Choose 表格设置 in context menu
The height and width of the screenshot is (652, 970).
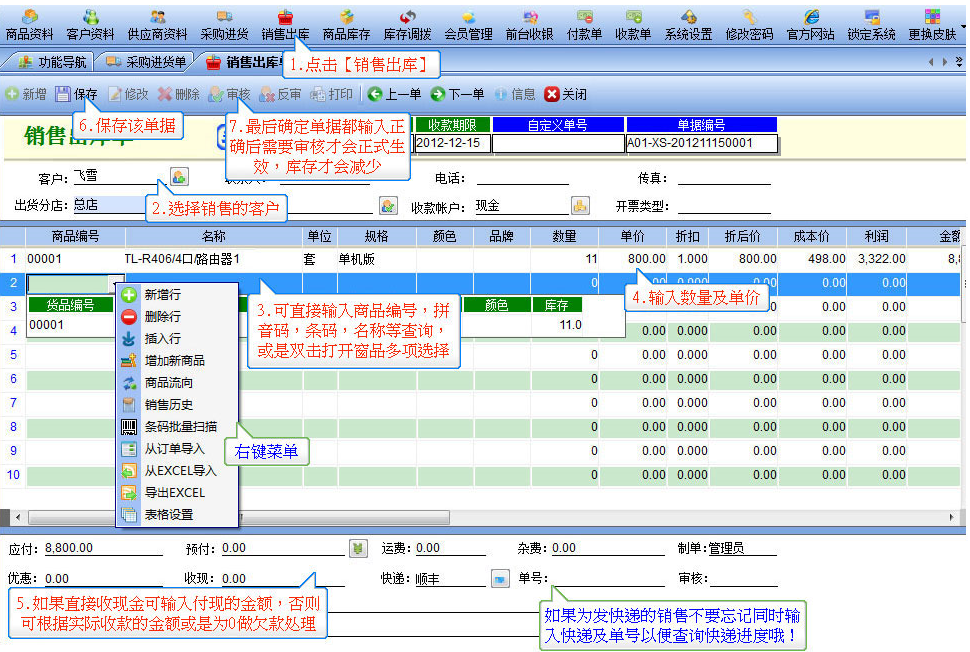point(177,515)
